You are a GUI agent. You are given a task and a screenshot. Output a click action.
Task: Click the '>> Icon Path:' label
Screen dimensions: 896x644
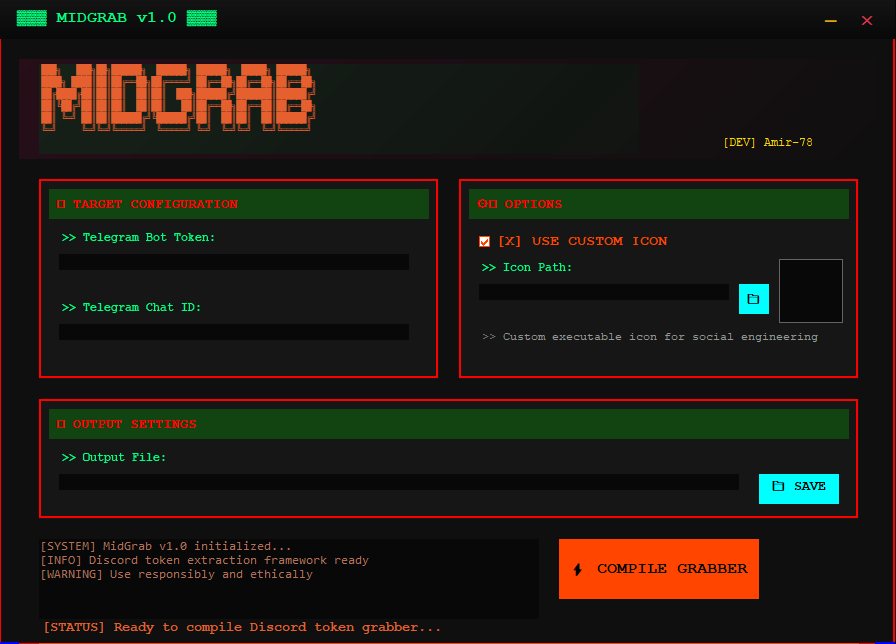point(526,267)
